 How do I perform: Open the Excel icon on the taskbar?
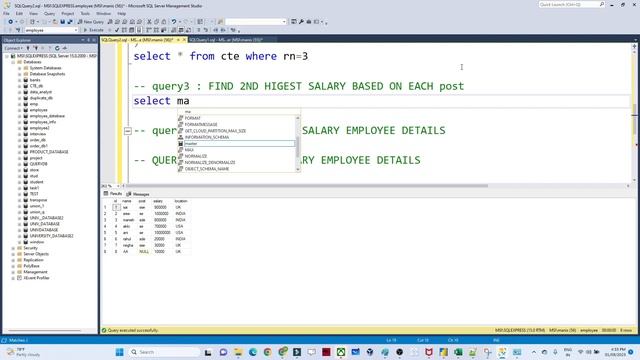click(x=458, y=352)
